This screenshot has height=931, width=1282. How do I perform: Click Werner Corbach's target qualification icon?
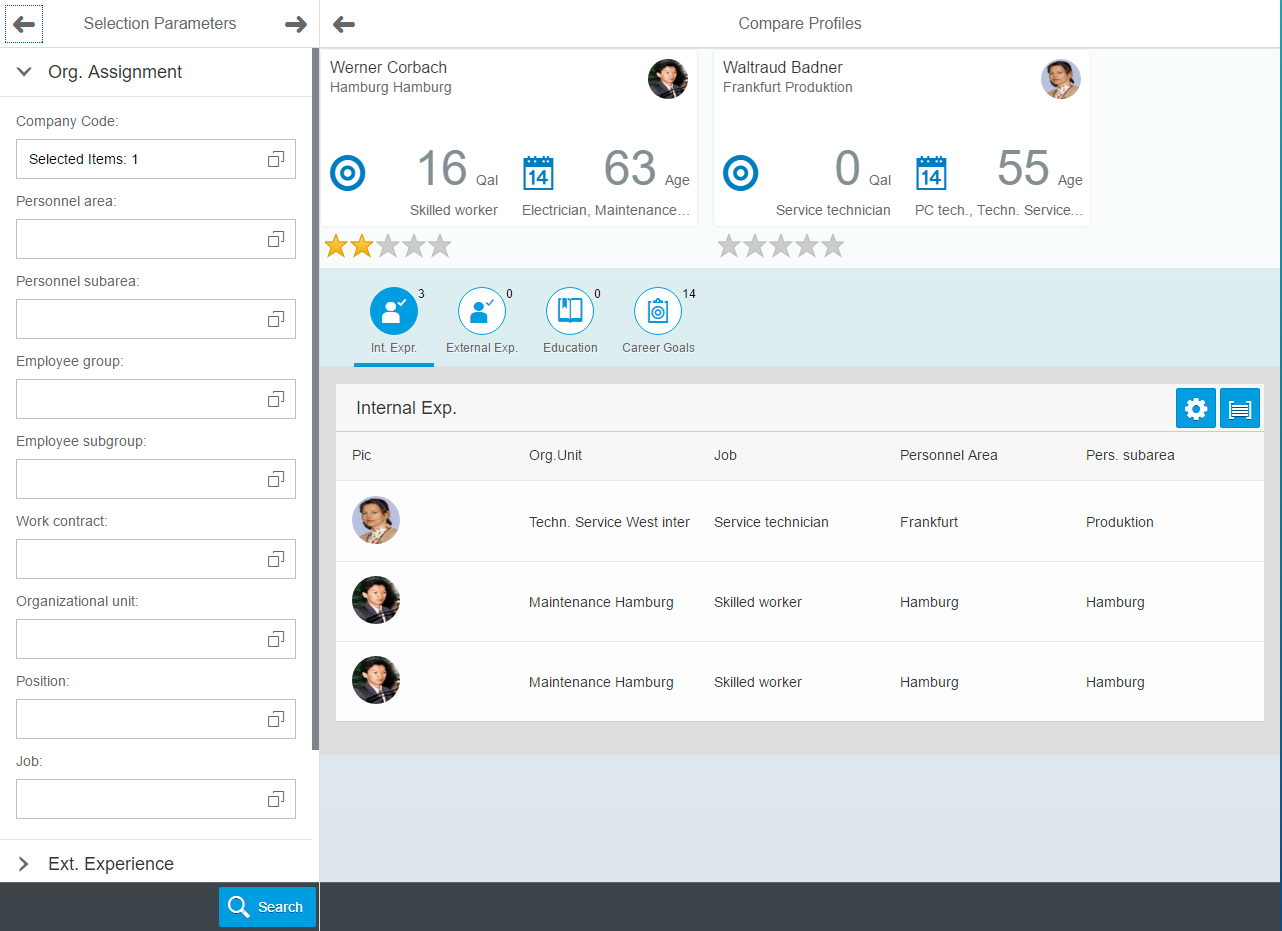point(347,172)
